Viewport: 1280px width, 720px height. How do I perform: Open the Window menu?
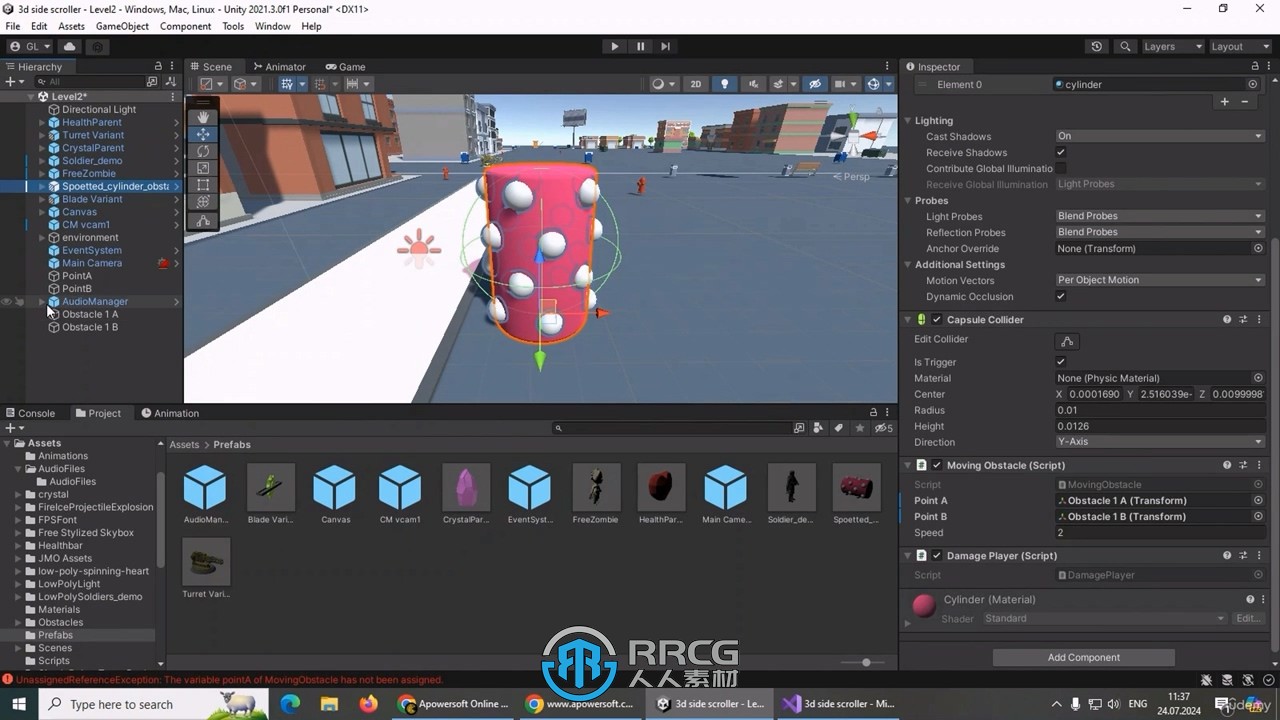272,26
